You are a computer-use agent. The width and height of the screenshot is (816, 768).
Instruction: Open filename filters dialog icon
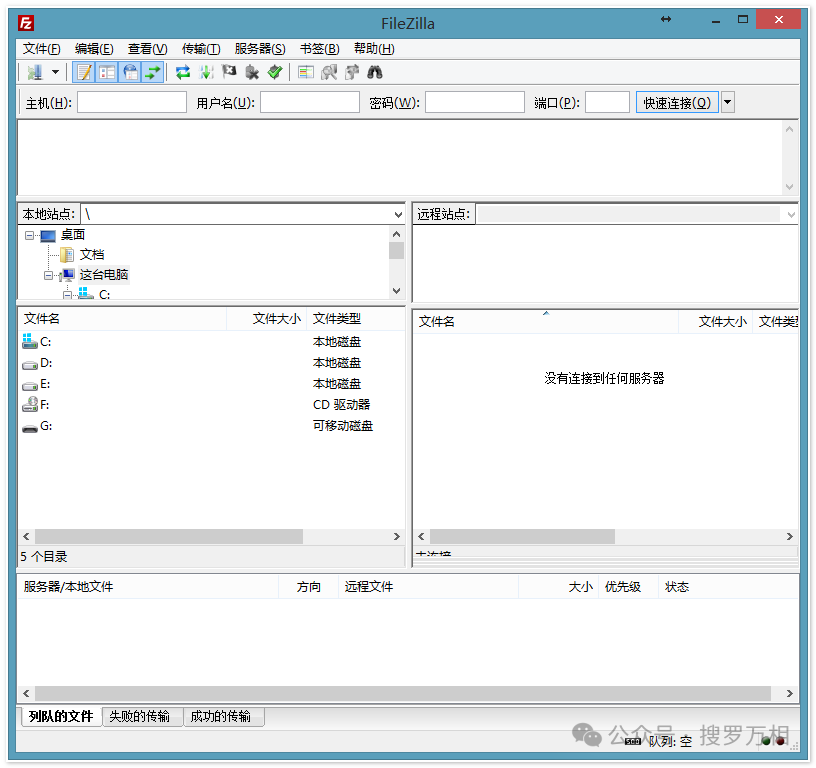pos(306,72)
